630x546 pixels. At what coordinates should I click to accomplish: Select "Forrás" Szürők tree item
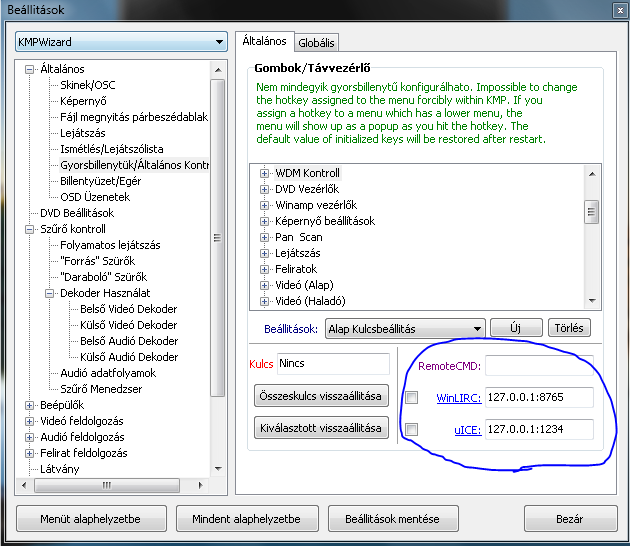pos(98,261)
